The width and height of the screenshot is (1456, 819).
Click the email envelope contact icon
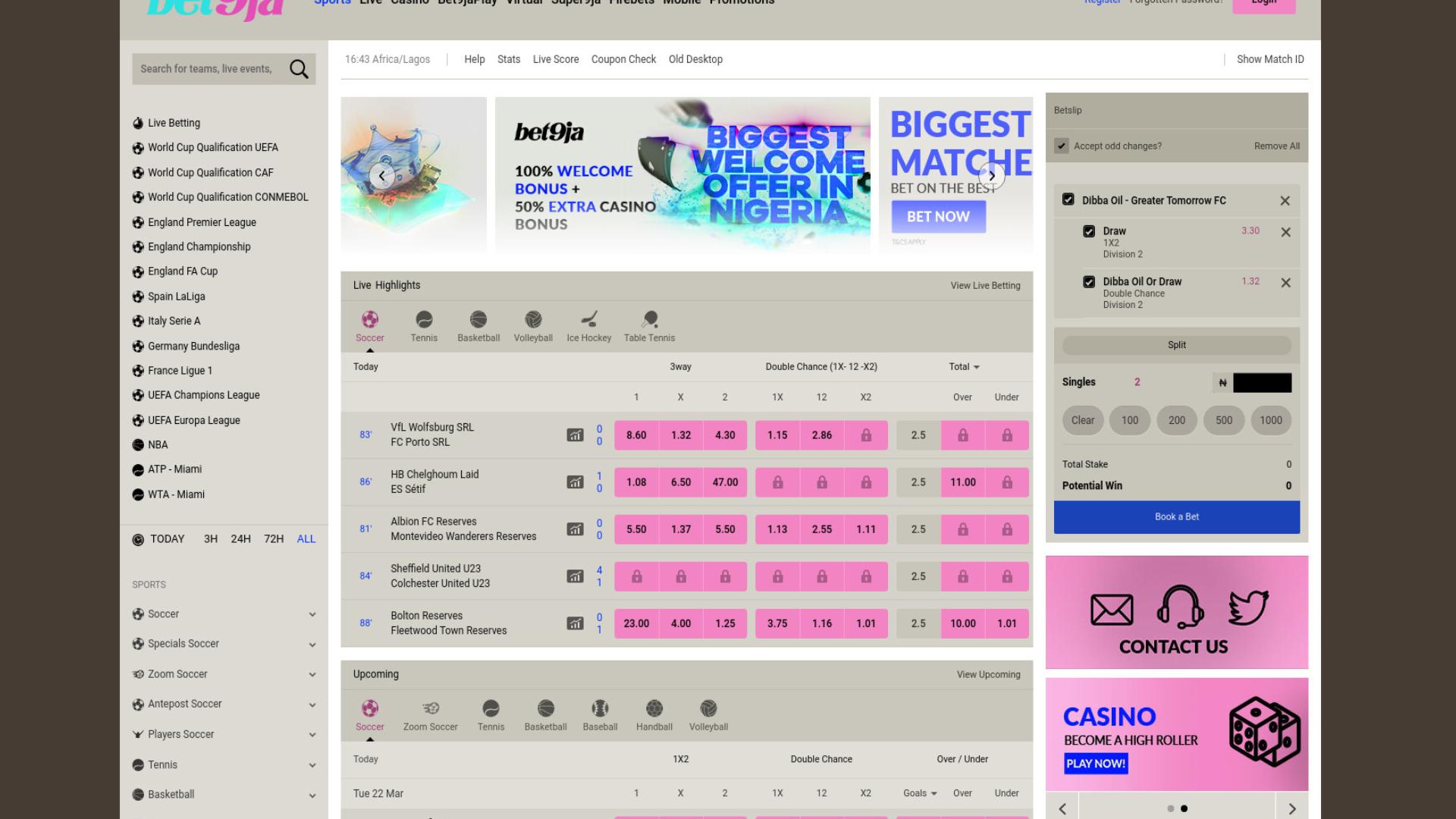coord(1112,610)
